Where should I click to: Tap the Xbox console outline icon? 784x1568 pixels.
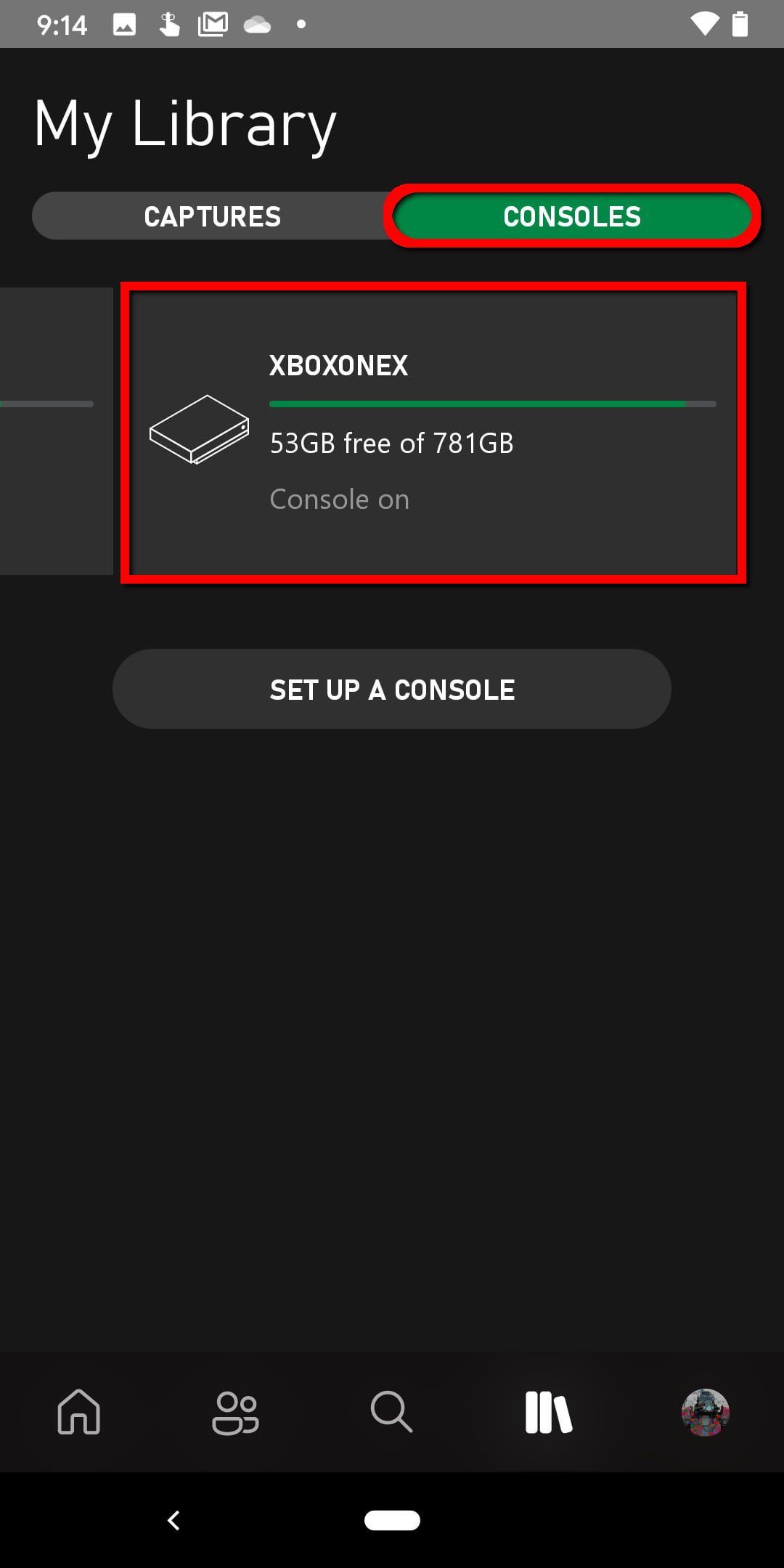click(x=199, y=429)
